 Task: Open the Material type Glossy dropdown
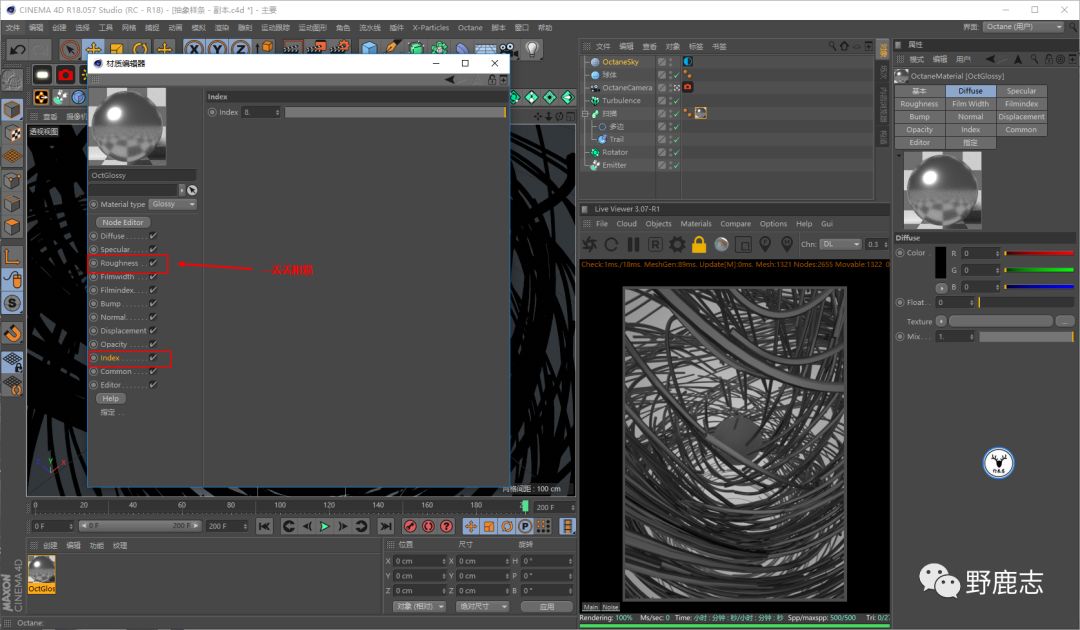[x=173, y=204]
